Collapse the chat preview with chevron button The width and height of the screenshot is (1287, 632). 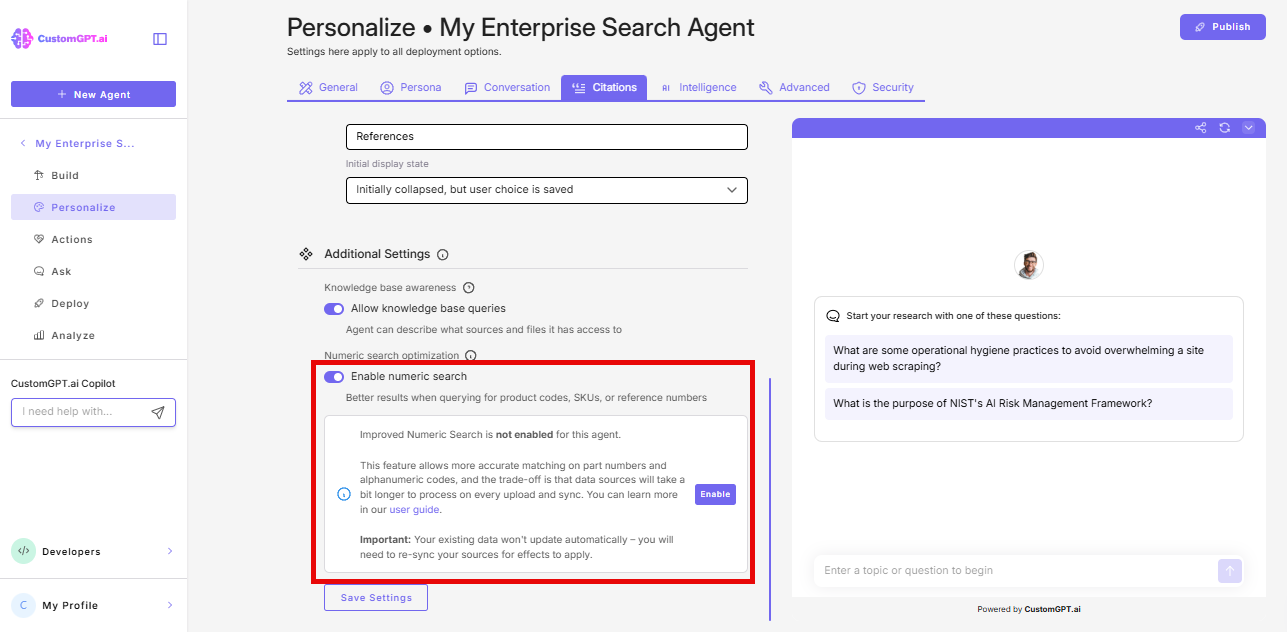1248,128
